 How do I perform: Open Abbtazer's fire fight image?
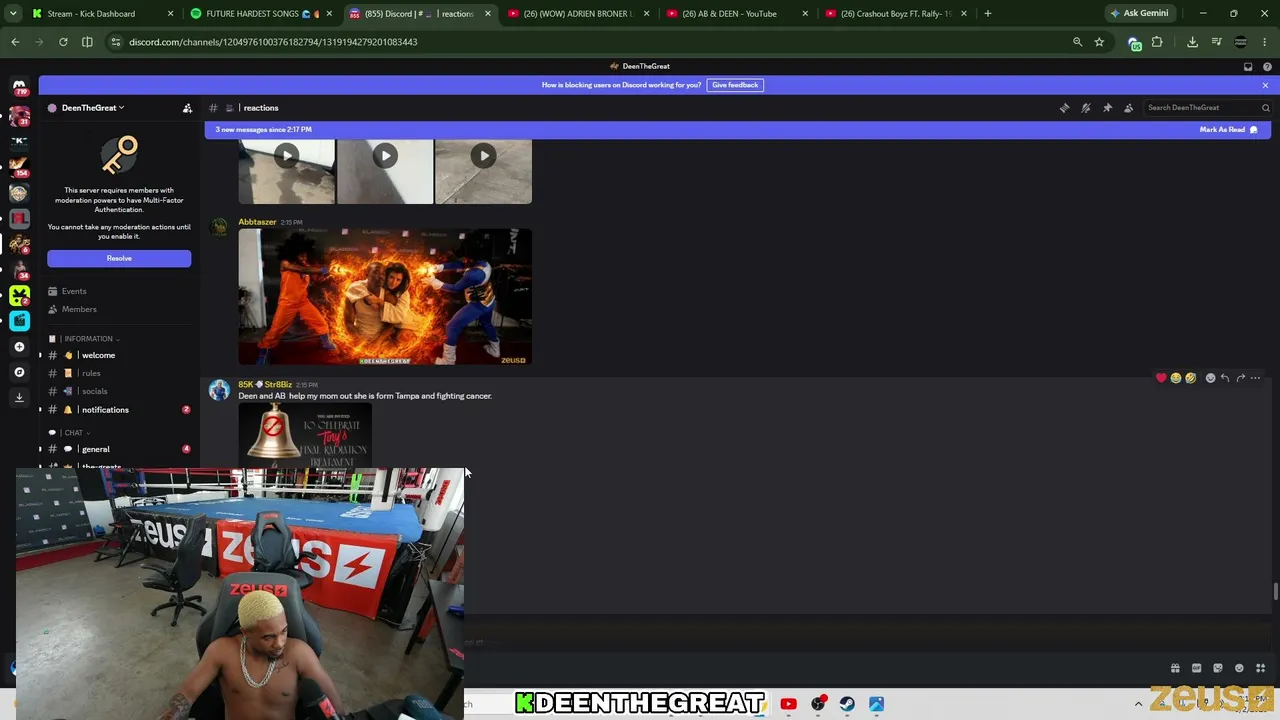385,297
